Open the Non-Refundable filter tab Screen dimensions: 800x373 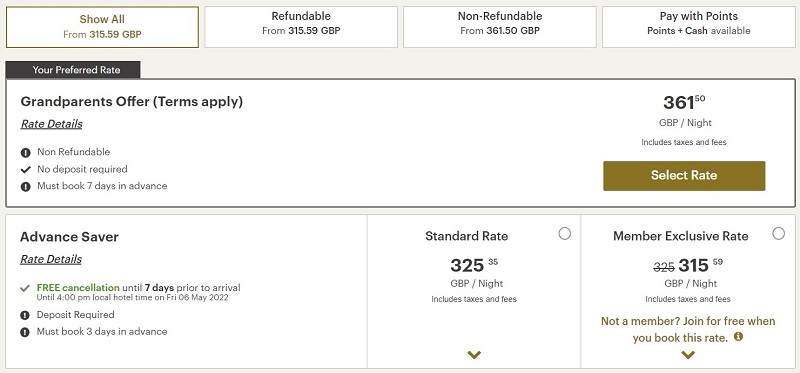499,27
